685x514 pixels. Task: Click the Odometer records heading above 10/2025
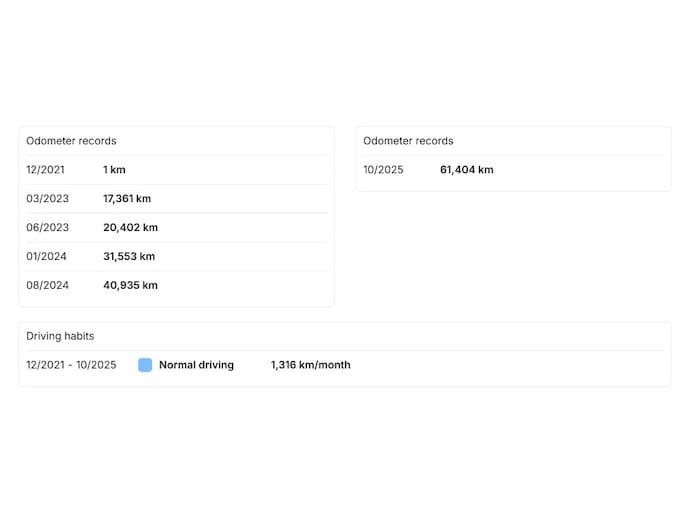tap(408, 141)
